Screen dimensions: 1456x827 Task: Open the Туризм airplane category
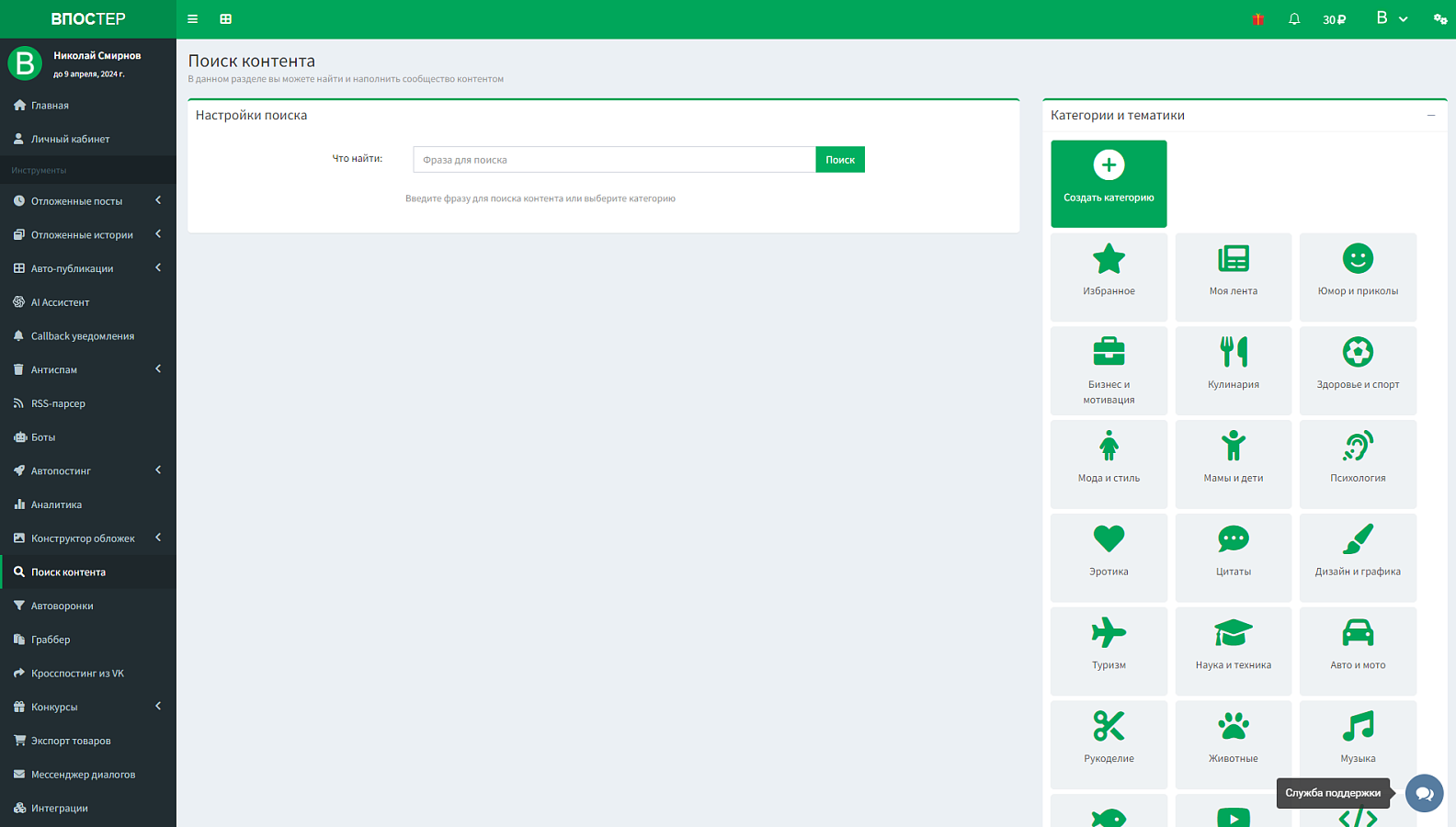pyautogui.click(x=1109, y=651)
